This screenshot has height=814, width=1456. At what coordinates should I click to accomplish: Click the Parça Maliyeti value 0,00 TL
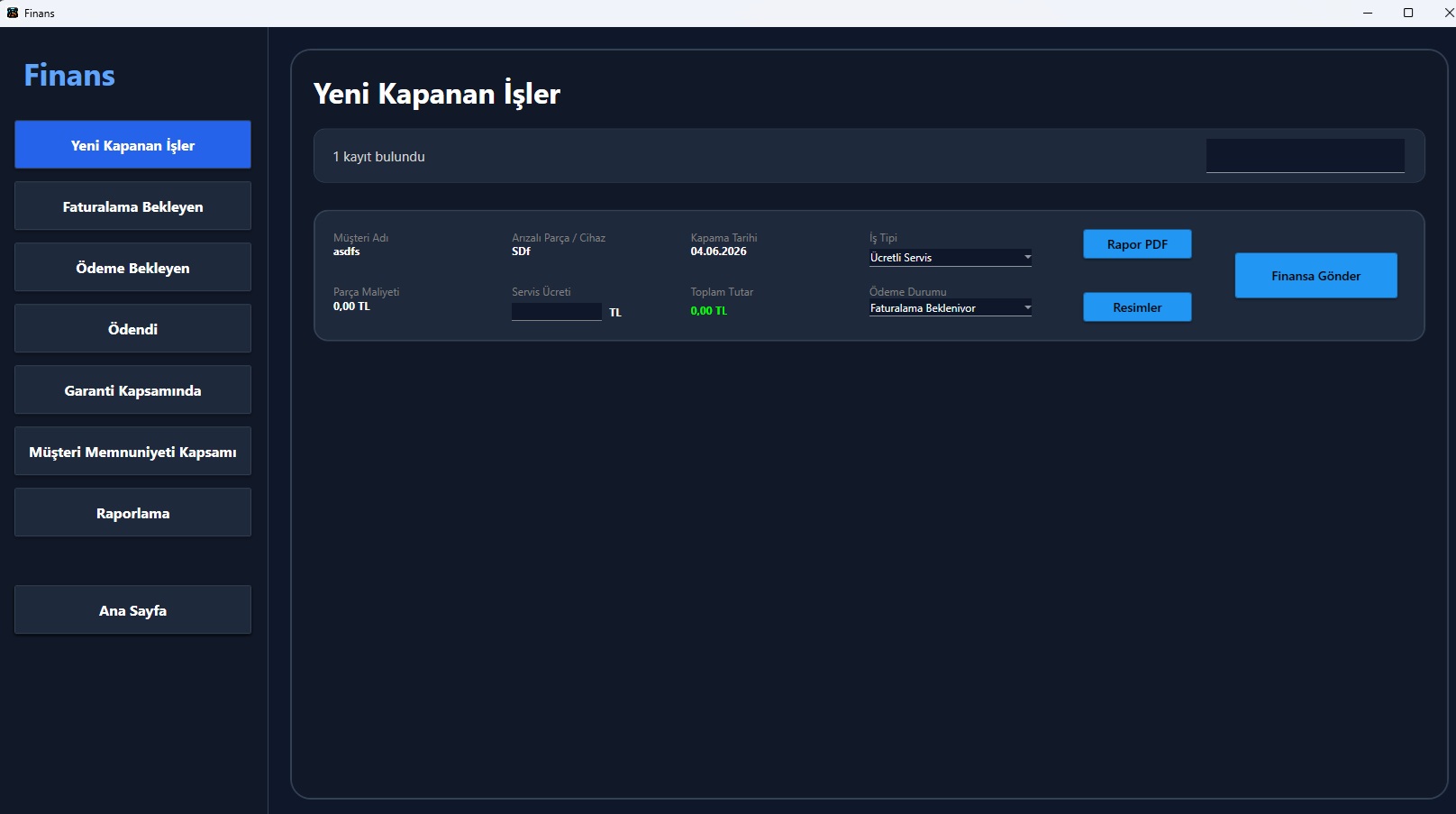(351, 306)
